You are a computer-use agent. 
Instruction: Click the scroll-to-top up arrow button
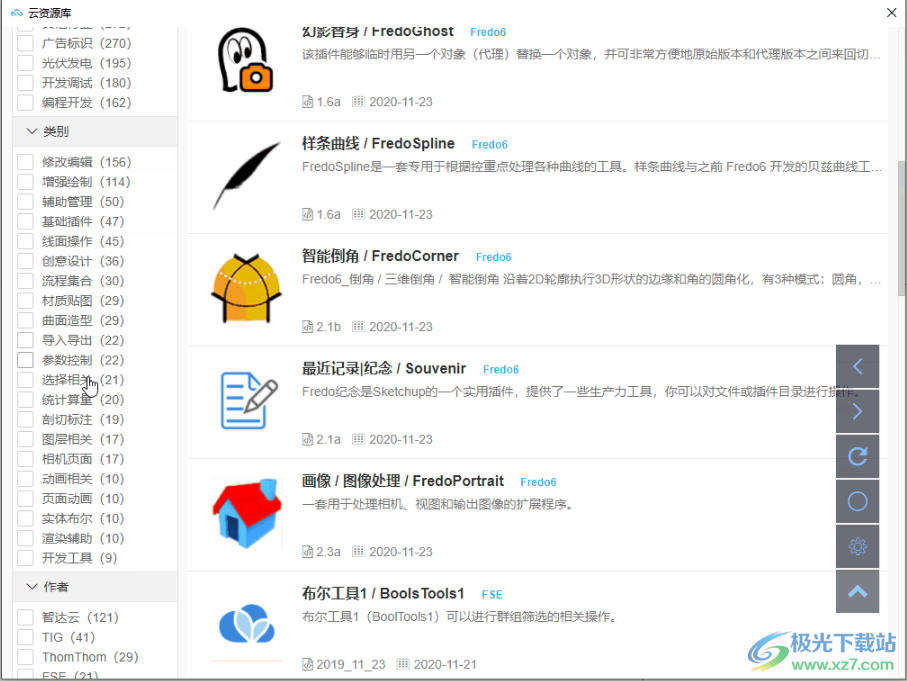coord(857,591)
